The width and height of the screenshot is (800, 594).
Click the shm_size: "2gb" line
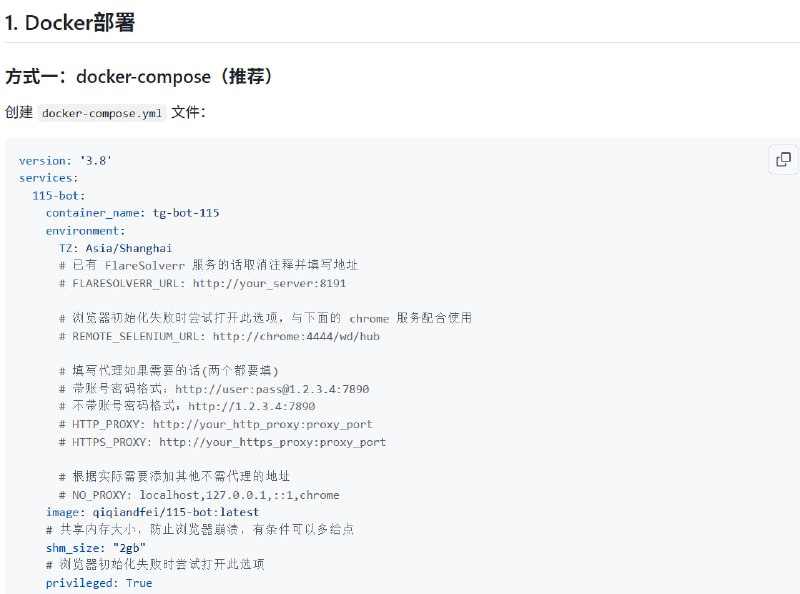click(96, 548)
